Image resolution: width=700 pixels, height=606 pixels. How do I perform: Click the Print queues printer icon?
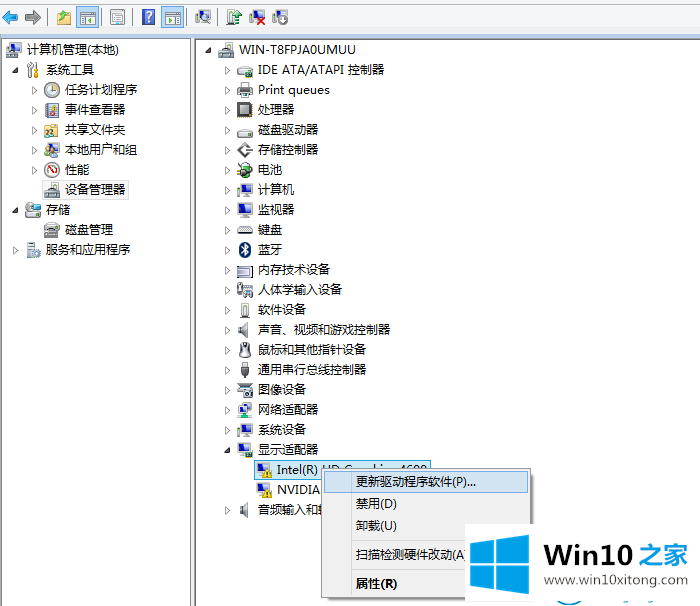[245, 90]
